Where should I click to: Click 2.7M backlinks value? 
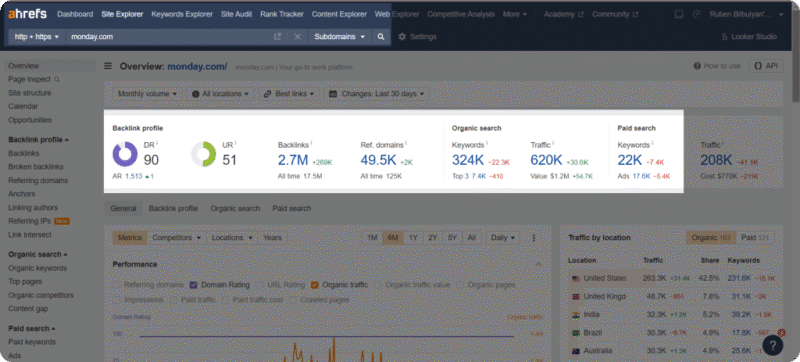point(293,160)
